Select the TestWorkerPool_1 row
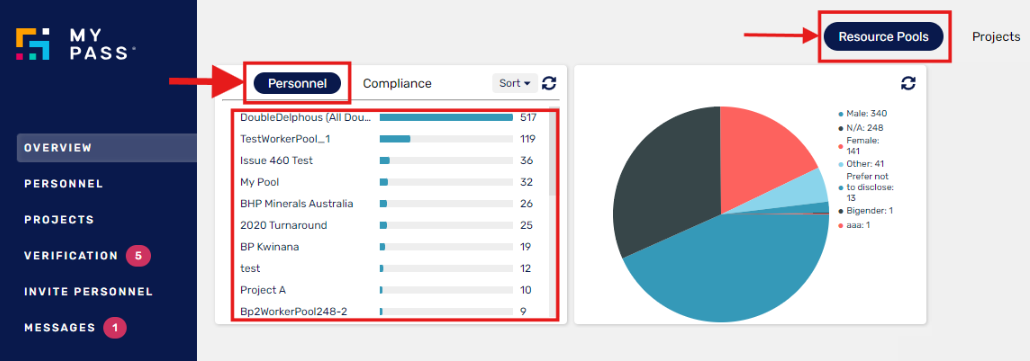Viewport: 1030px width, 361px height. point(389,139)
